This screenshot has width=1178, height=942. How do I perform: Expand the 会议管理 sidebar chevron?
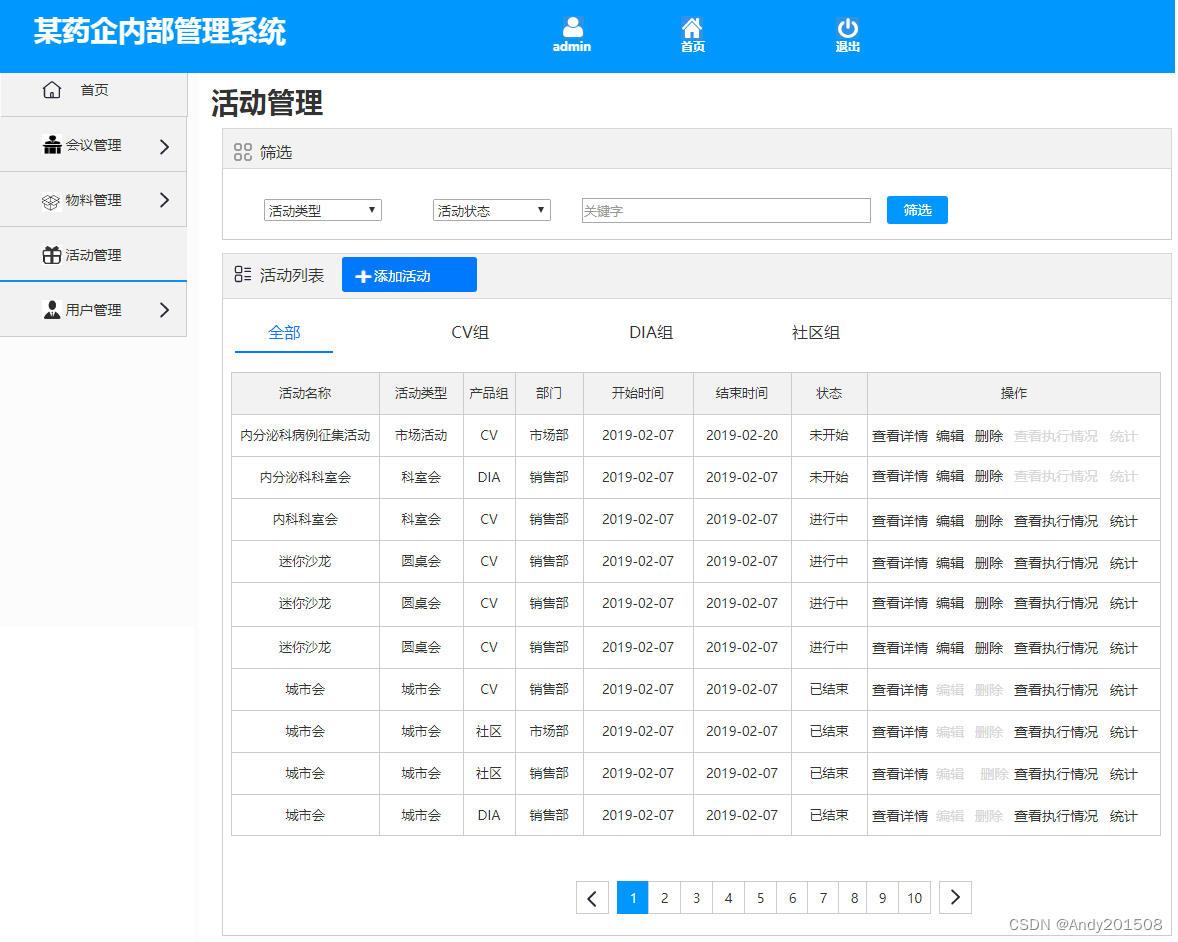(165, 144)
